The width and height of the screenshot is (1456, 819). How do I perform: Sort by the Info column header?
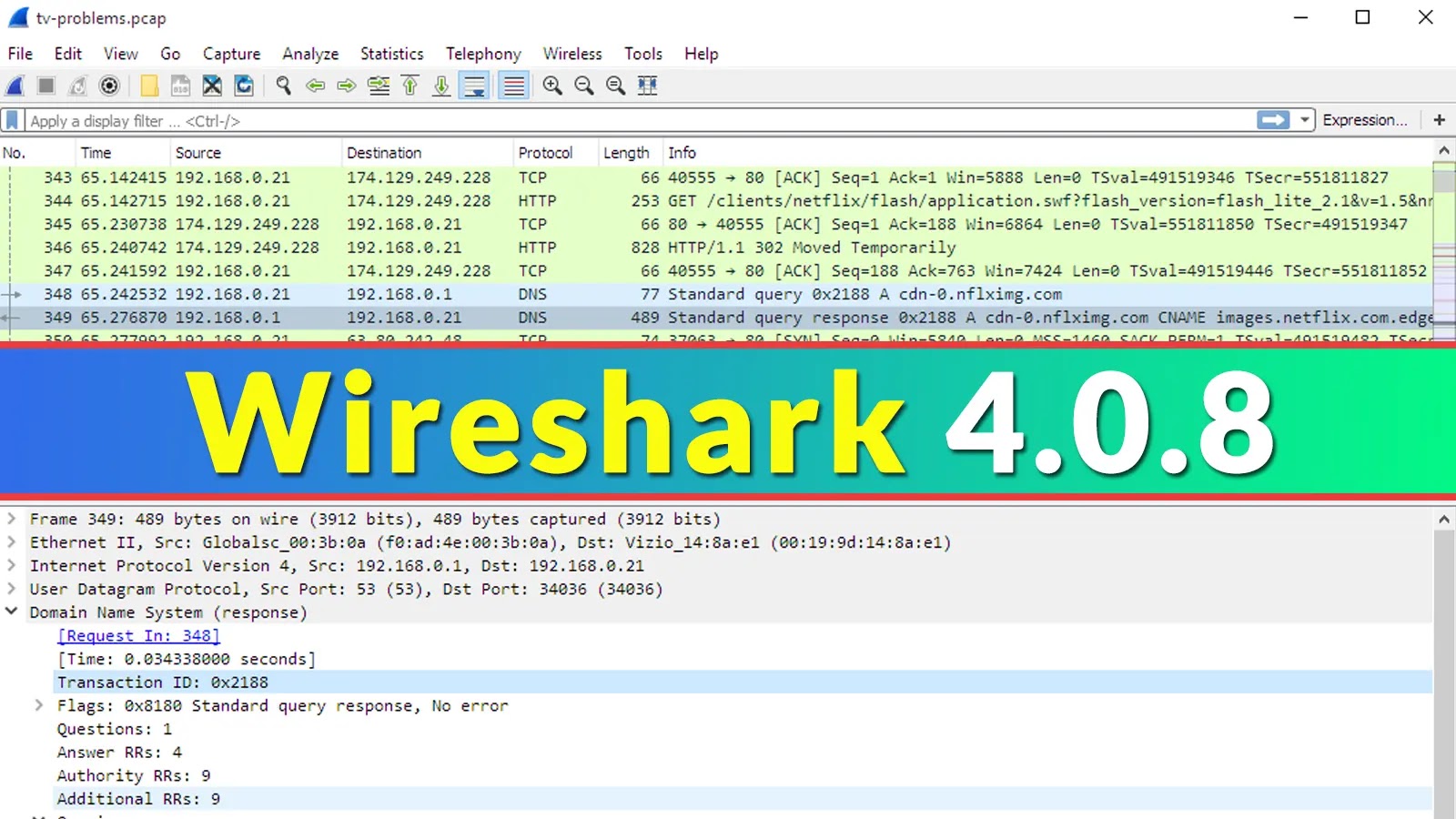[x=1047, y=153]
